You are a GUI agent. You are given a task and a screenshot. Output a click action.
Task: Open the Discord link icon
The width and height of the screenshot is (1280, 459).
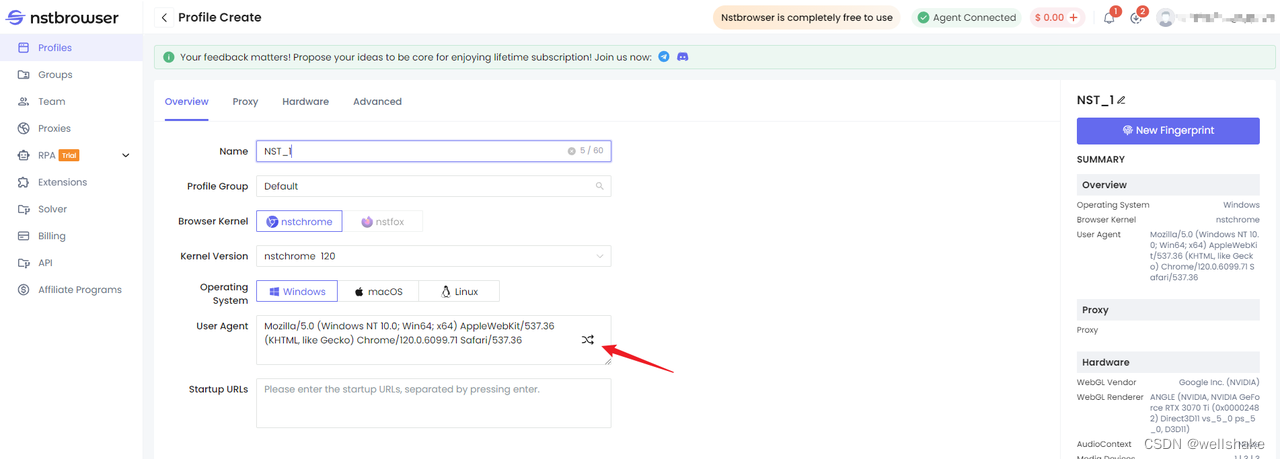(683, 57)
